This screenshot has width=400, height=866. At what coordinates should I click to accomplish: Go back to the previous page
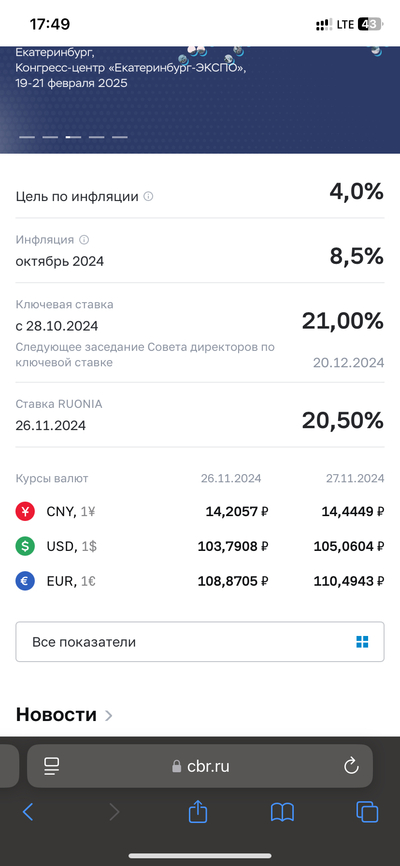click(x=28, y=812)
